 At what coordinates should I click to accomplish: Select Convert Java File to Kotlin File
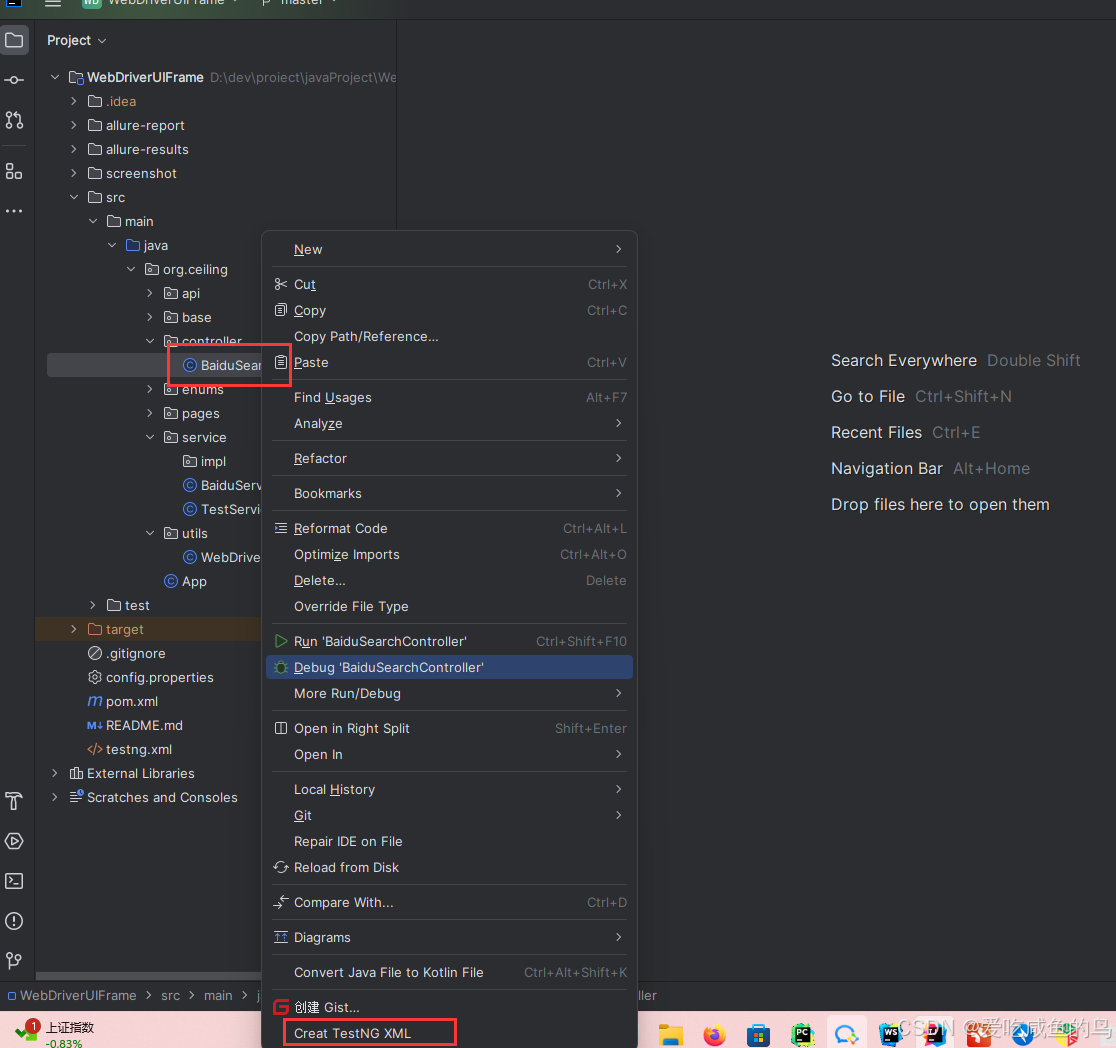click(x=449, y=973)
